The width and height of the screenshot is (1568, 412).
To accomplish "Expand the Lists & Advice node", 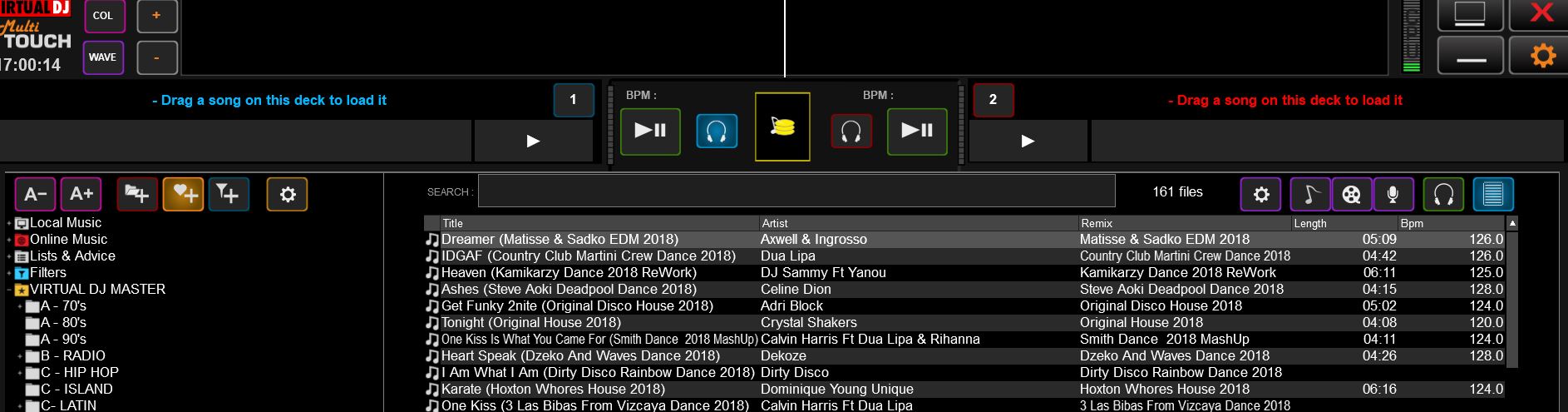I will click(x=9, y=256).
